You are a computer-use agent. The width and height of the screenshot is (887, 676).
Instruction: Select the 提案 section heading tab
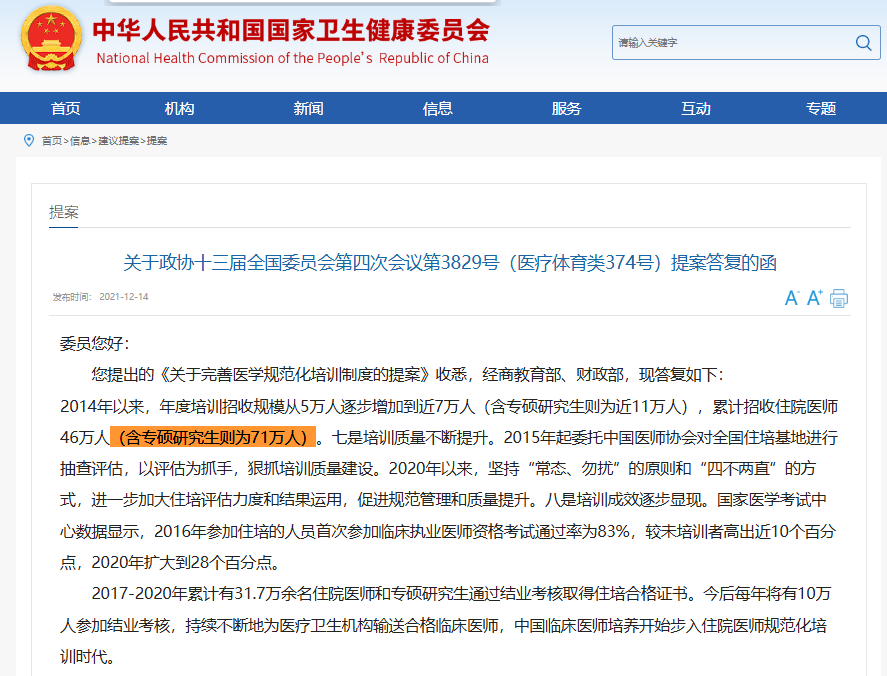[64, 212]
